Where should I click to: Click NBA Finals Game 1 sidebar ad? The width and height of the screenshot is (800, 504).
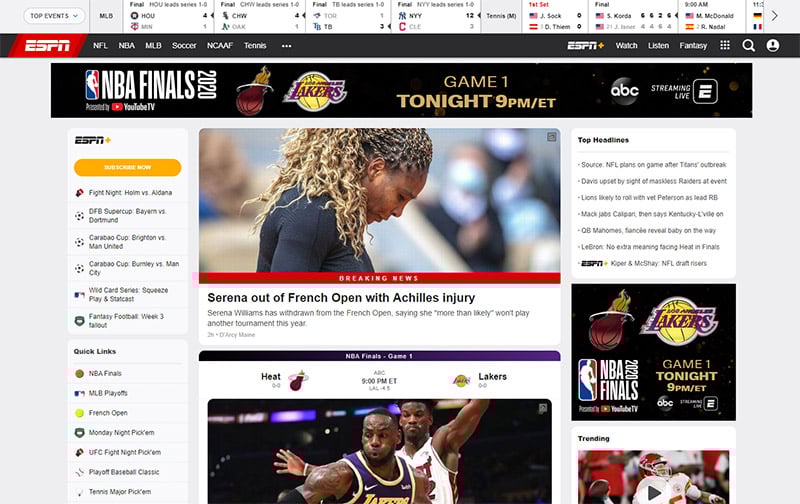click(653, 352)
